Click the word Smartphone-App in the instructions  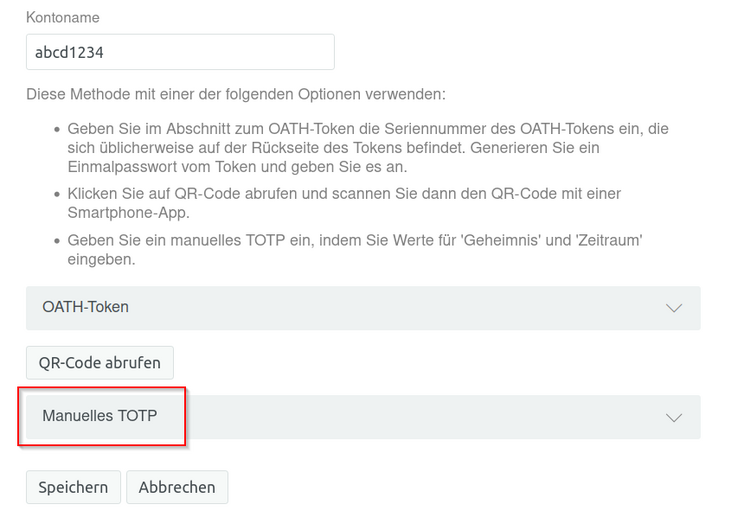point(127,212)
